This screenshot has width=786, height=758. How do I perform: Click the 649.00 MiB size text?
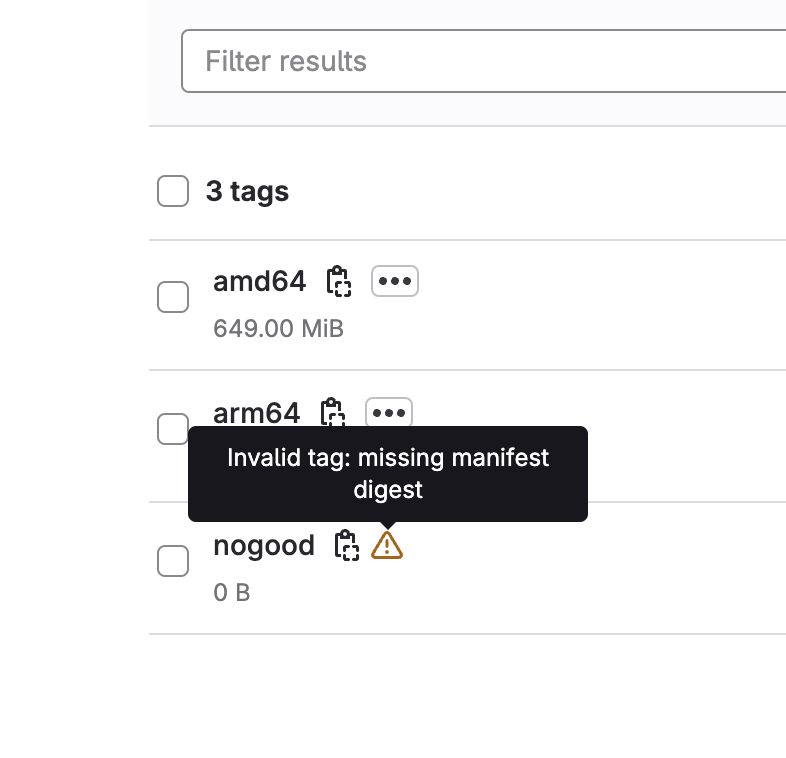click(278, 328)
